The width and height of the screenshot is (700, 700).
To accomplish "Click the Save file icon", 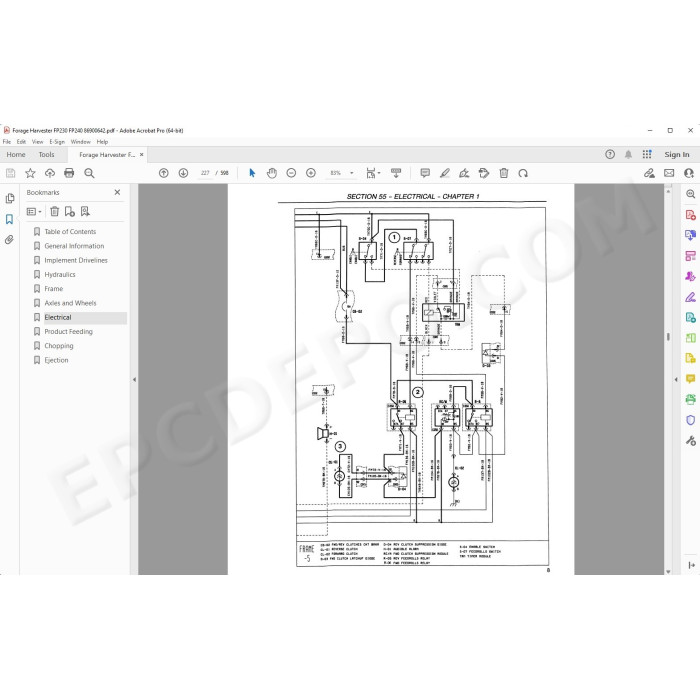I will point(10,173).
